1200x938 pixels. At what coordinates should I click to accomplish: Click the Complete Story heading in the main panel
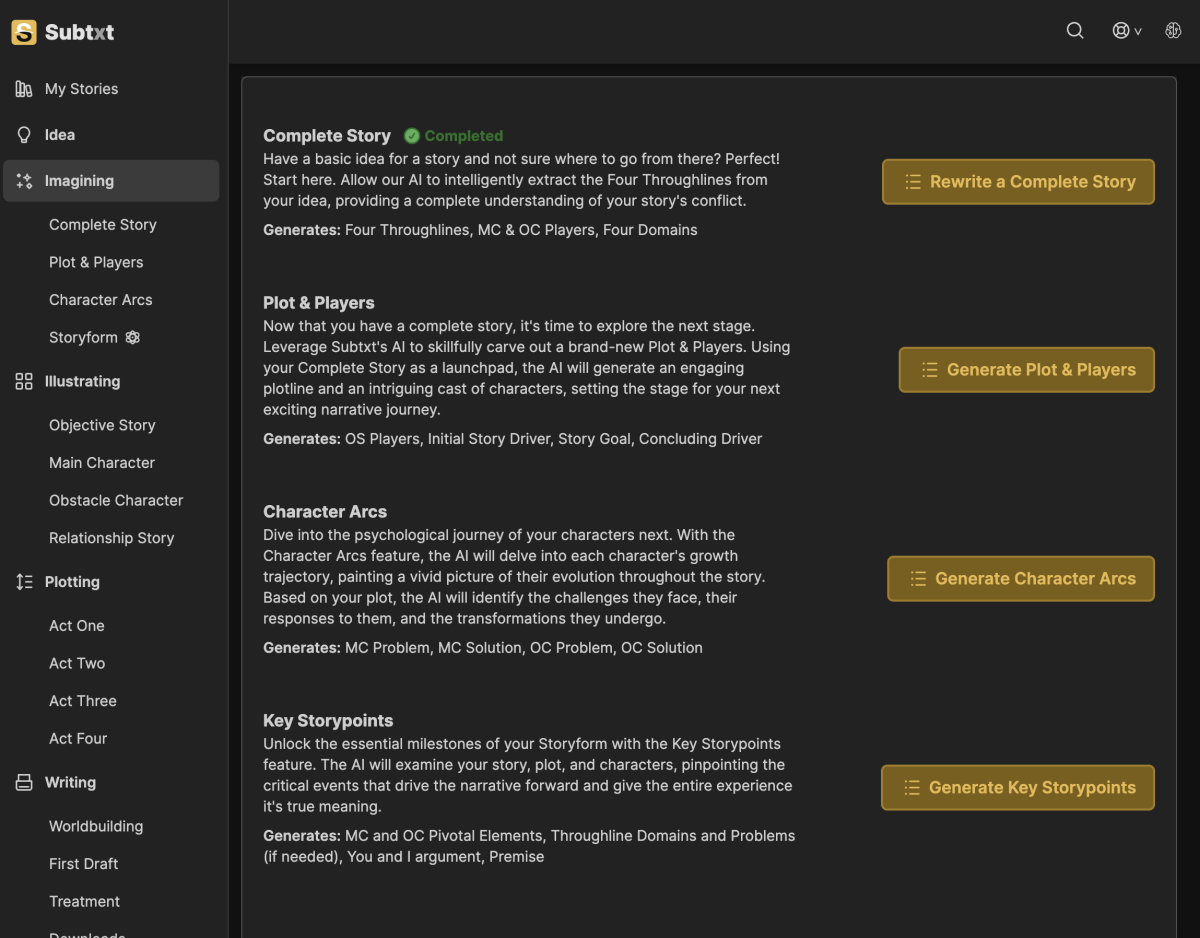327,136
